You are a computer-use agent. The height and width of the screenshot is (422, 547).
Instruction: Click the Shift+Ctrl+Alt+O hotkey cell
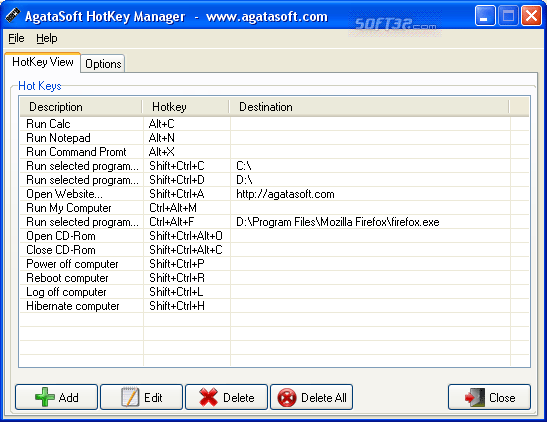click(x=186, y=236)
